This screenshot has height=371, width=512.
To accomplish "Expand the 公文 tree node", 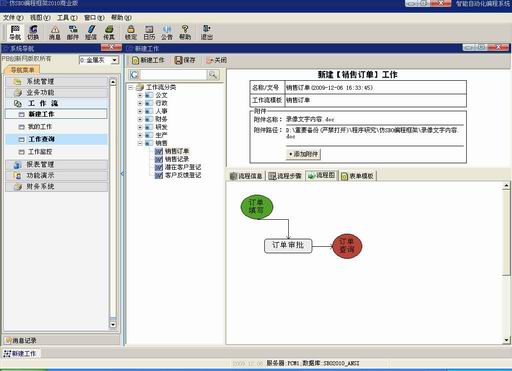I will [140, 95].
